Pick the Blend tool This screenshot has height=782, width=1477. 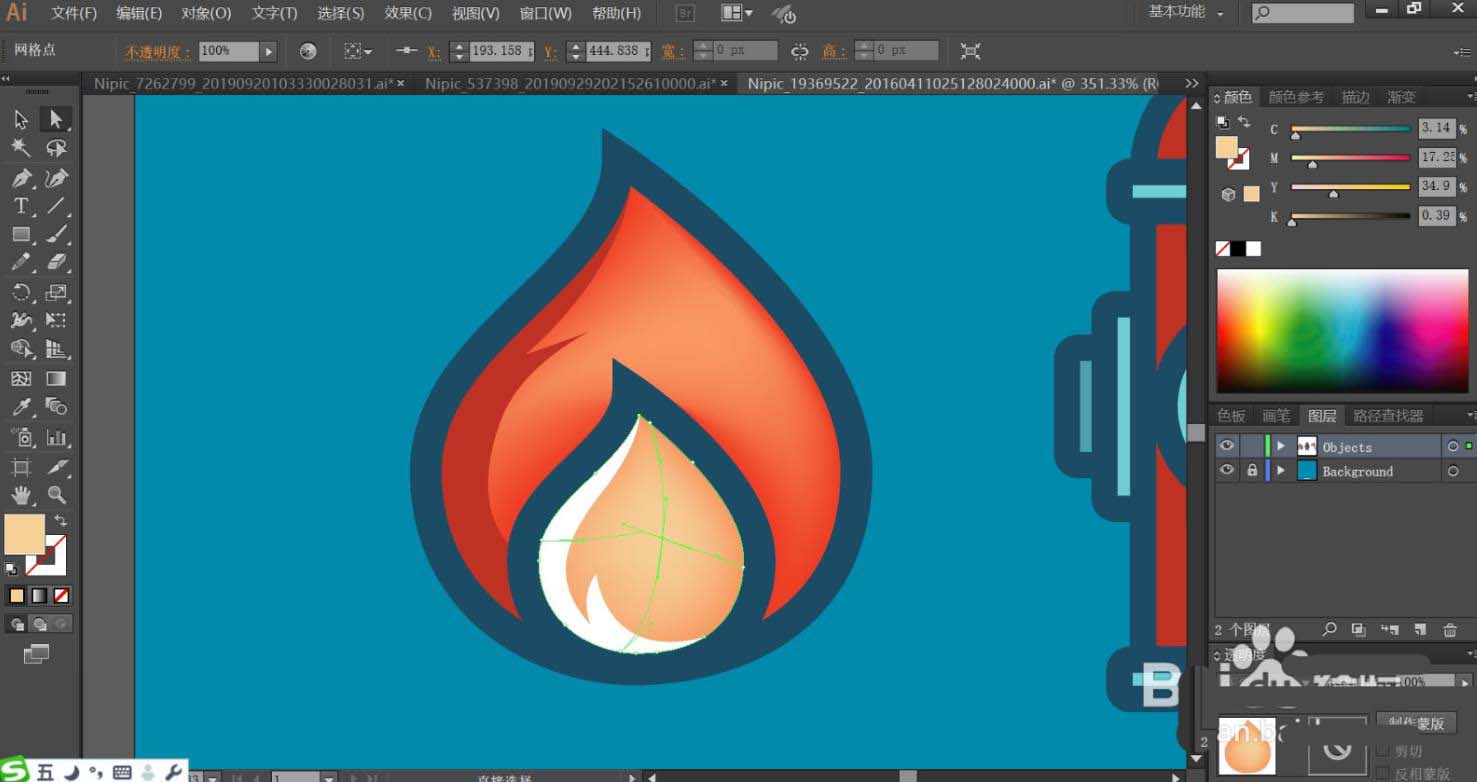click(56, 407)
